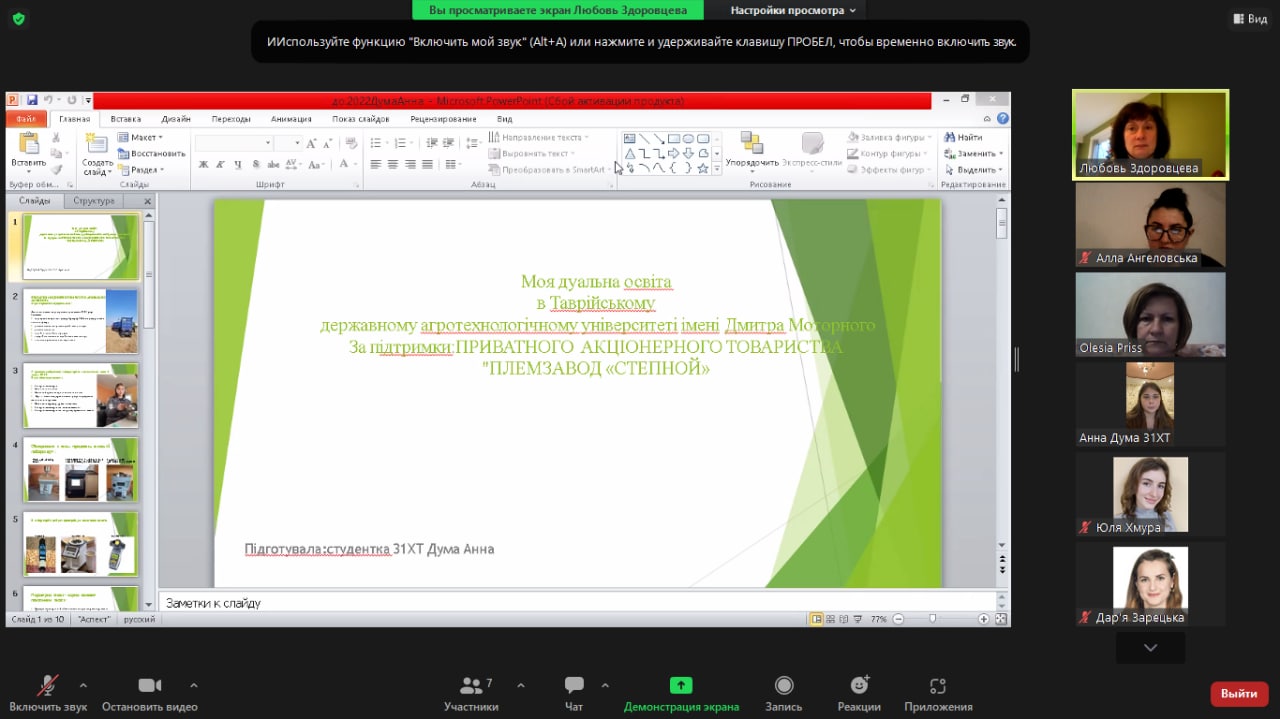
Task: Open the Чат chat panel
Action: coord(574,693)
